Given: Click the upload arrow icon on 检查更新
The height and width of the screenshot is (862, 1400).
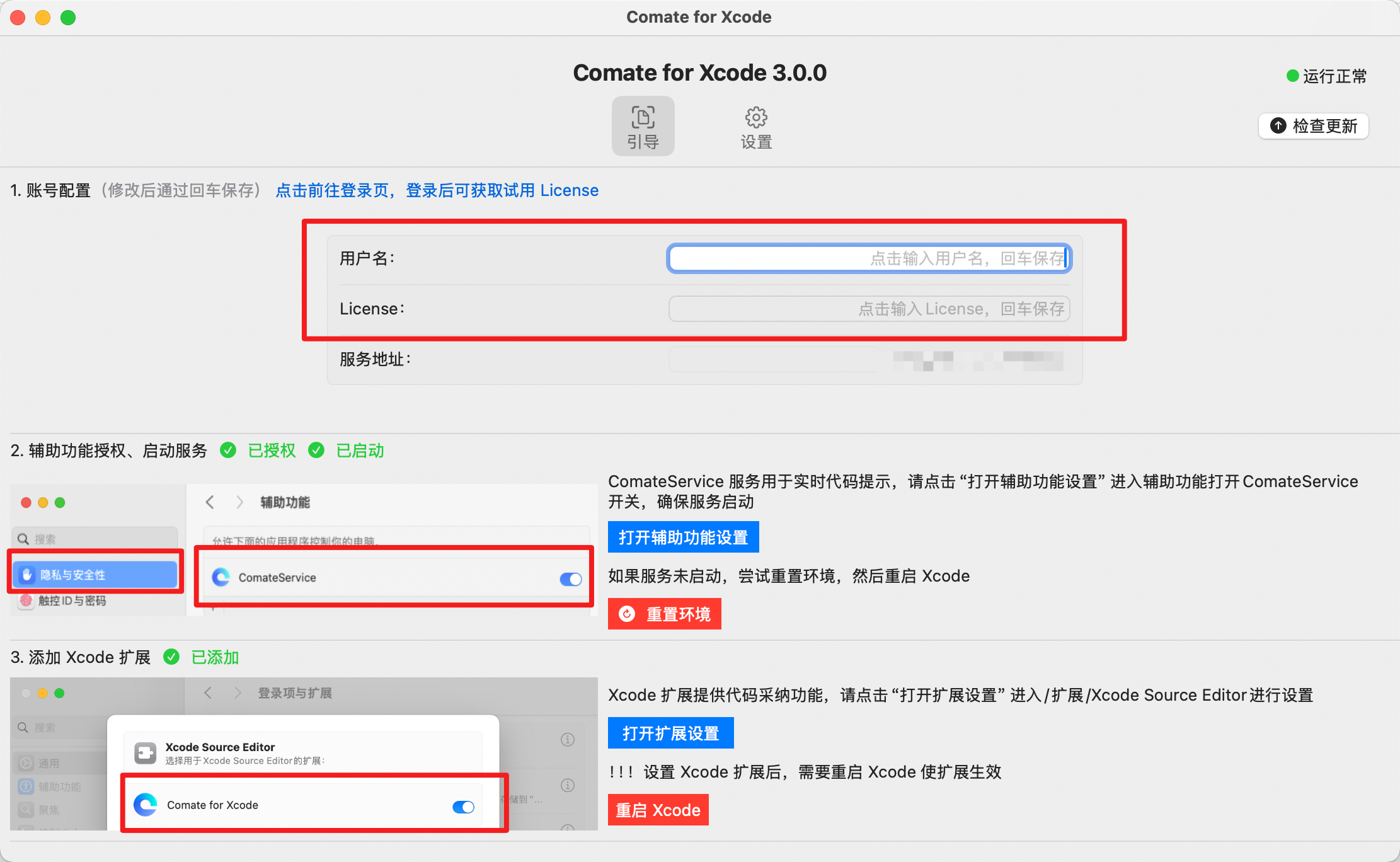Looking at the screenshot, I should click(1278, 125).
